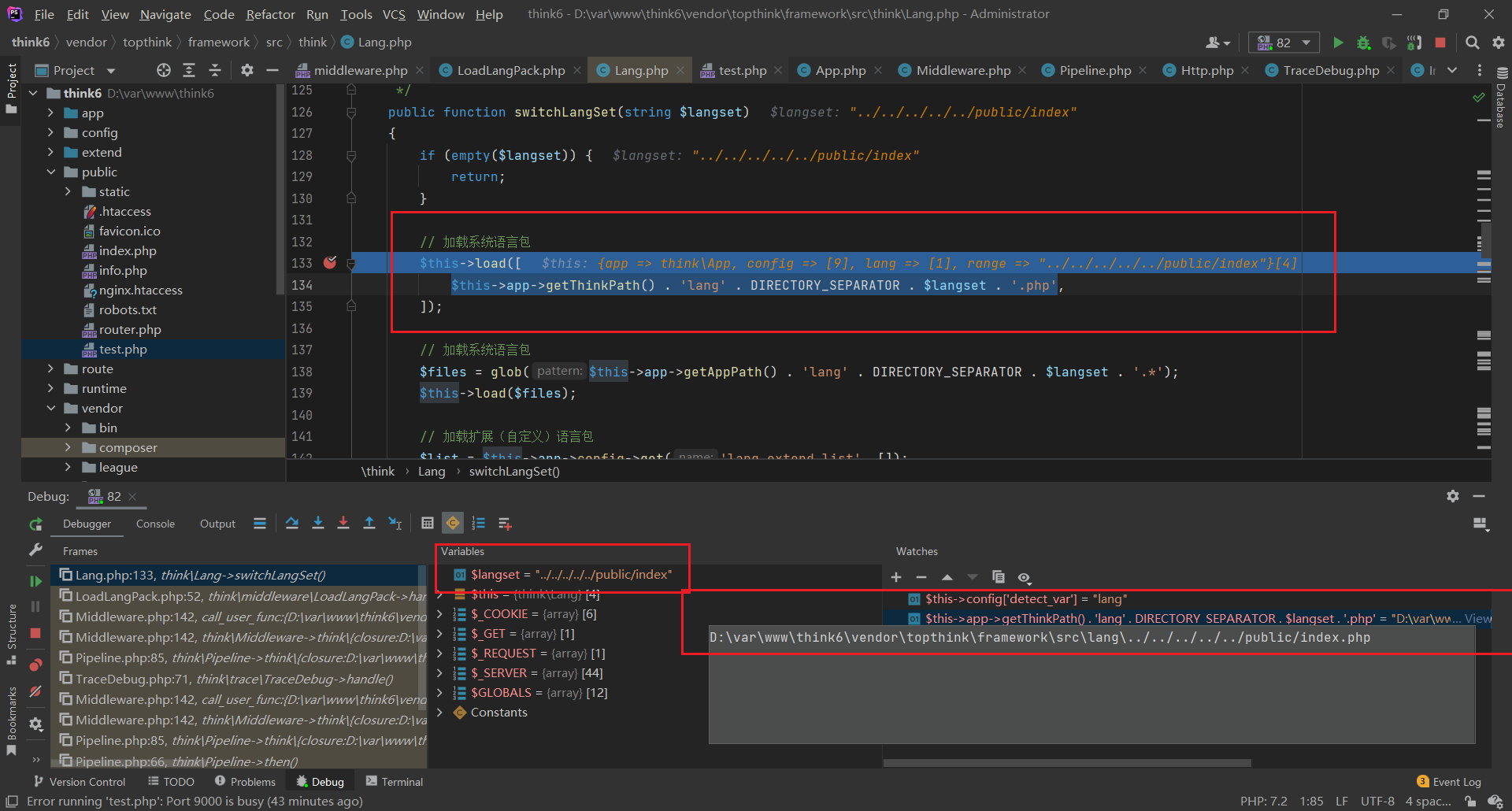Click the Show Execution Point icon
Image resolution: width=1512 pixels, height=811 pixels.
coord(259,524)
